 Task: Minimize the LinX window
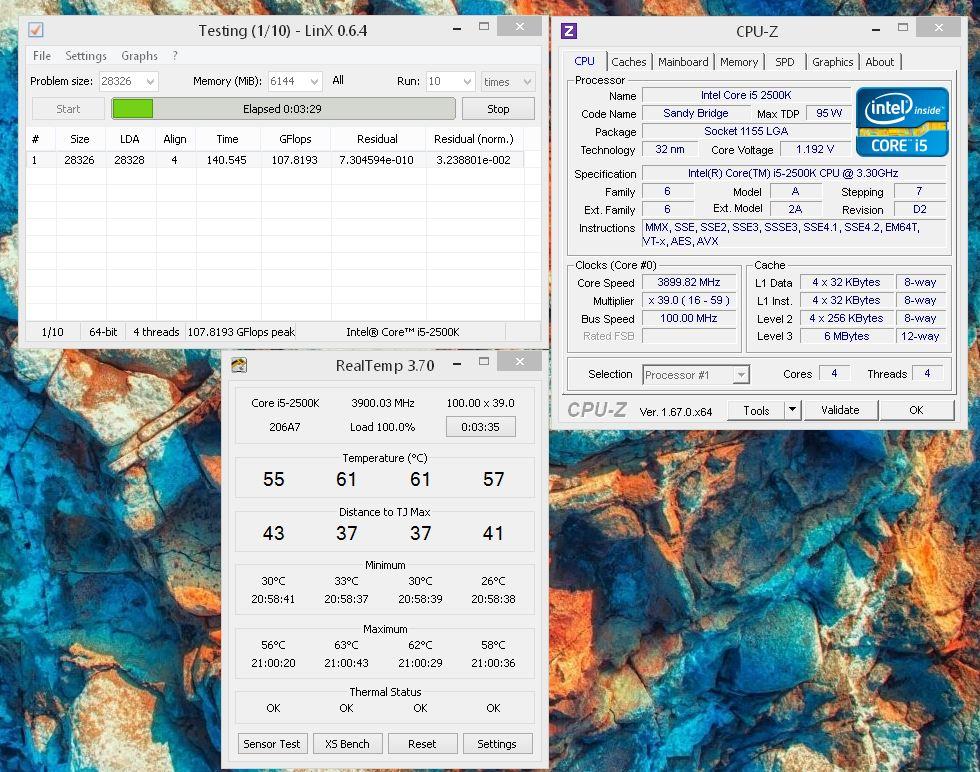(457, 28)
